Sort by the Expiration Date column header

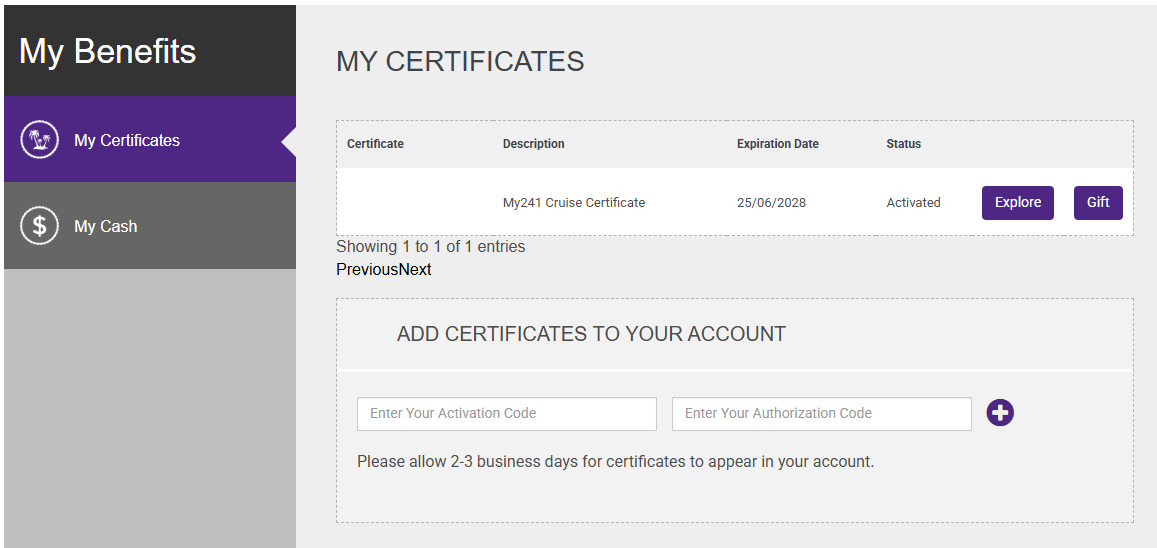[777, 144]
